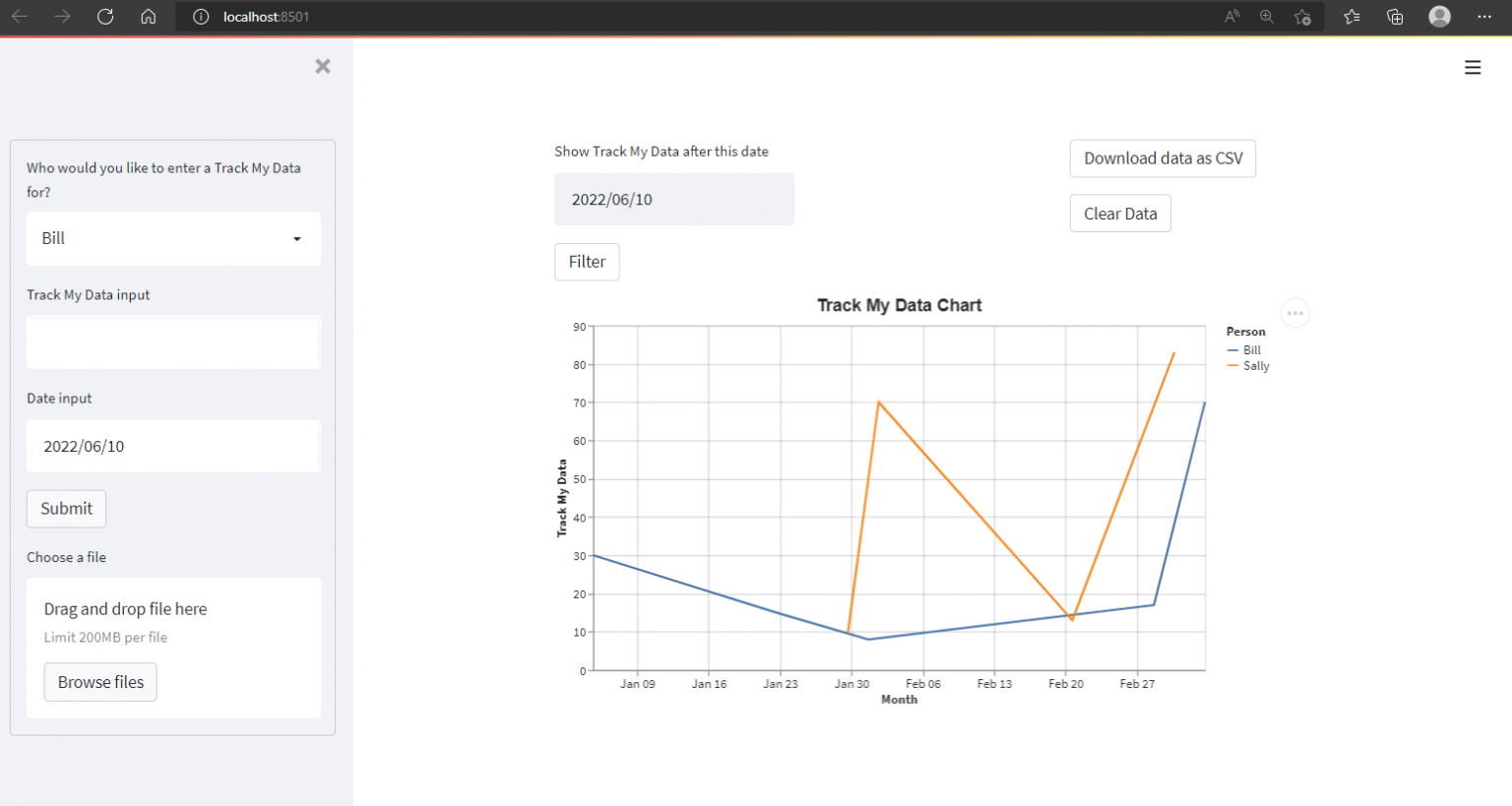1512x806 pixels.
Task: Open the sidebar Date input picker
Action: [173, 446]
